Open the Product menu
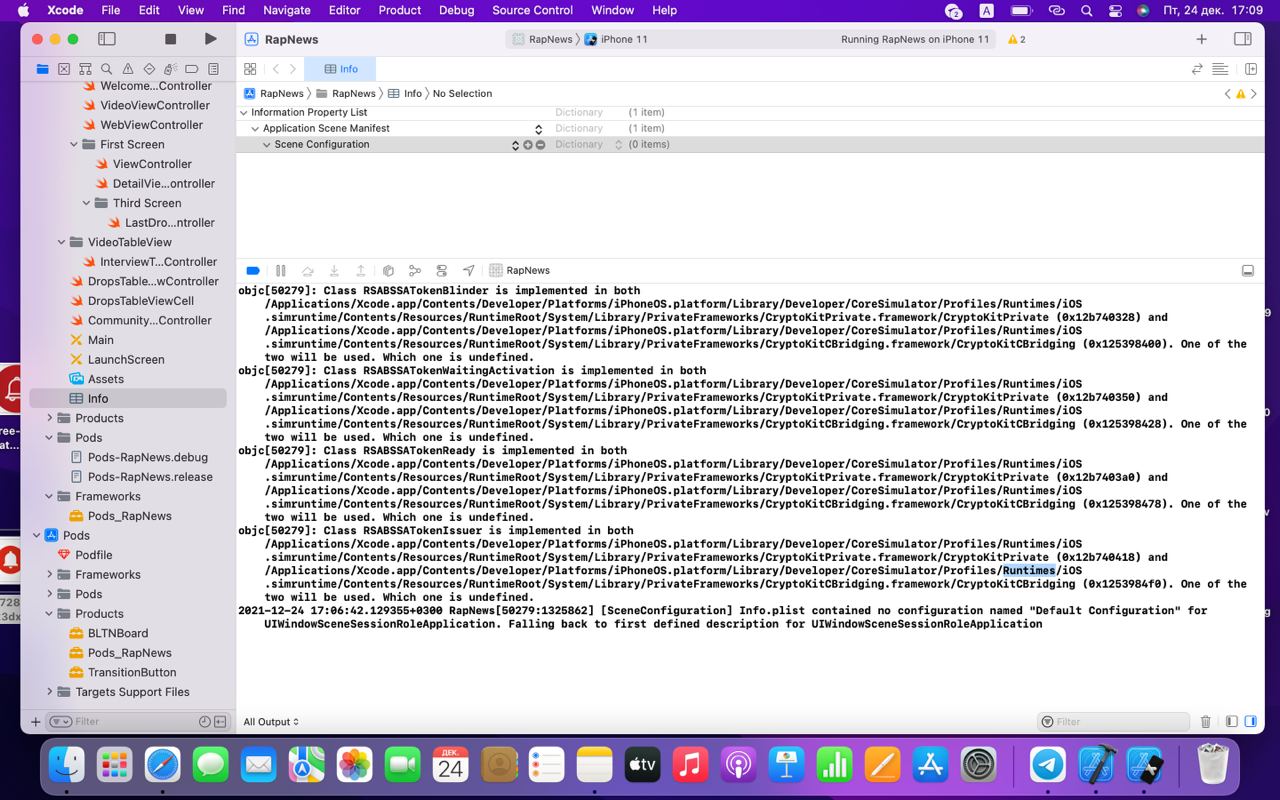 [x=400, y=10]
